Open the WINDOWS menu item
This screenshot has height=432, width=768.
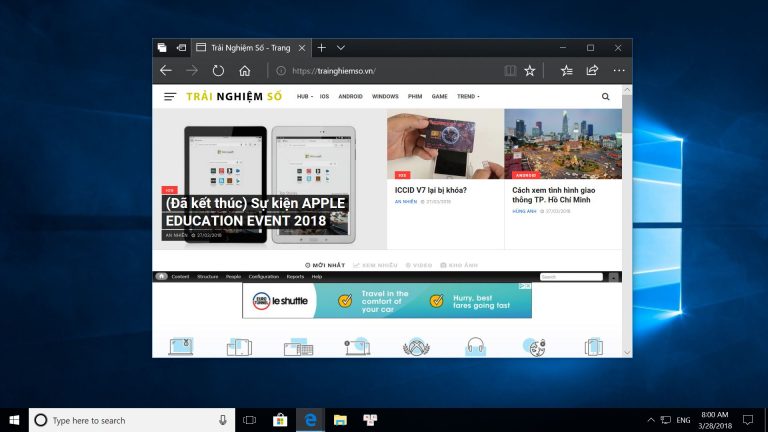click(x=385, y=96)
